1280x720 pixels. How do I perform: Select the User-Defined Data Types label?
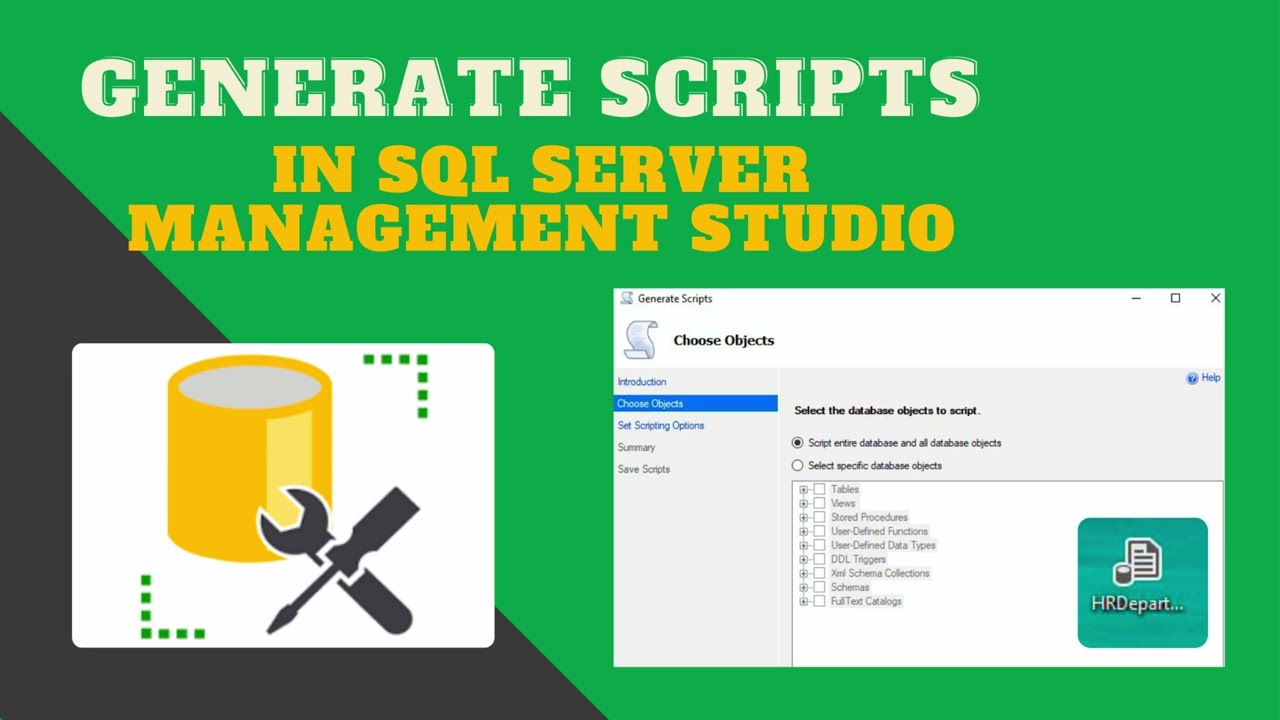[x=883, y=546]
